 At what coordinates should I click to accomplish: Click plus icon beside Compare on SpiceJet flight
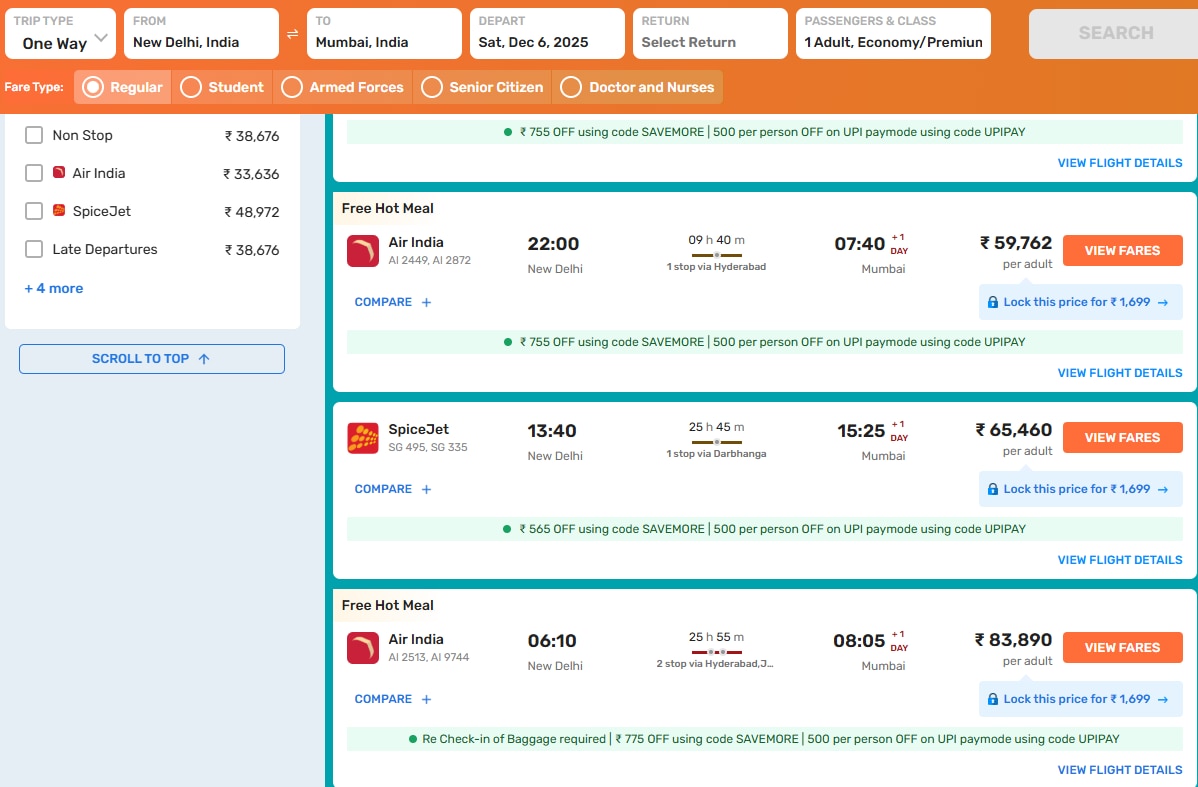426,490
